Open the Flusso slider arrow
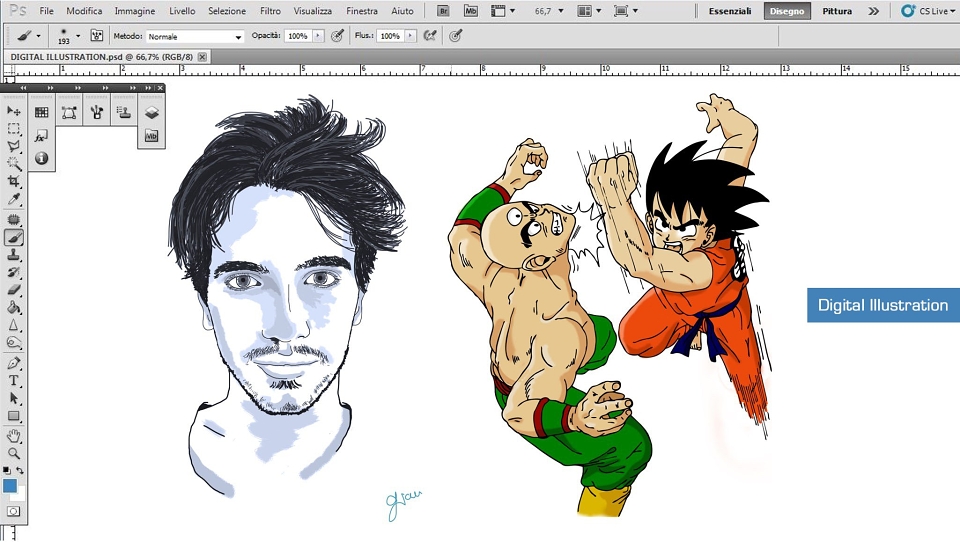 410,36
